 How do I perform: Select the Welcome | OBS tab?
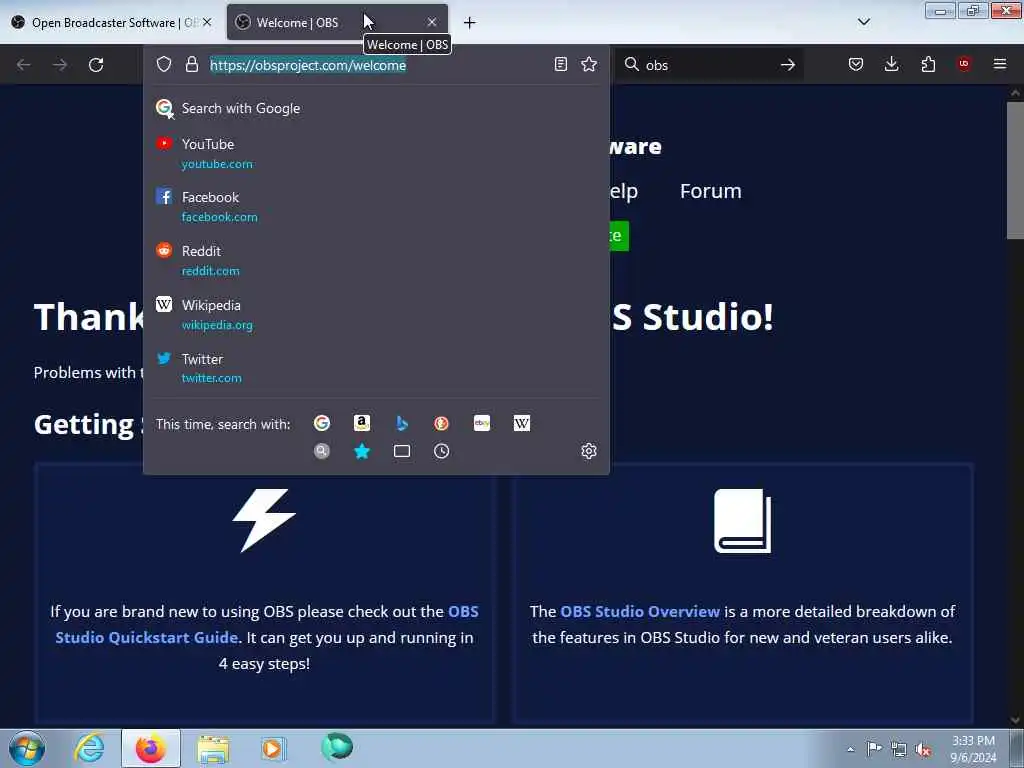tap(338, 22)
